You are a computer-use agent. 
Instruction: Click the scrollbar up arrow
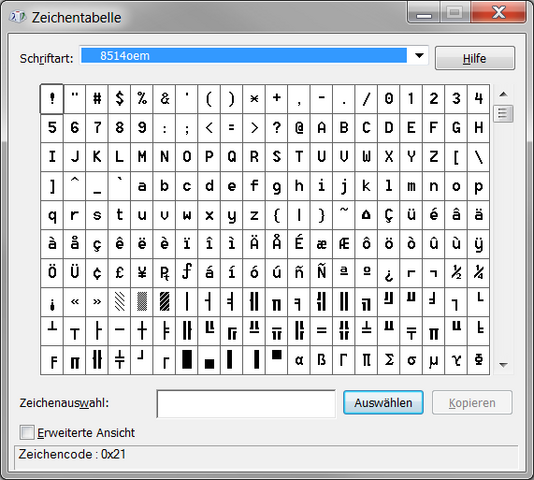click(x=503, y=94)
